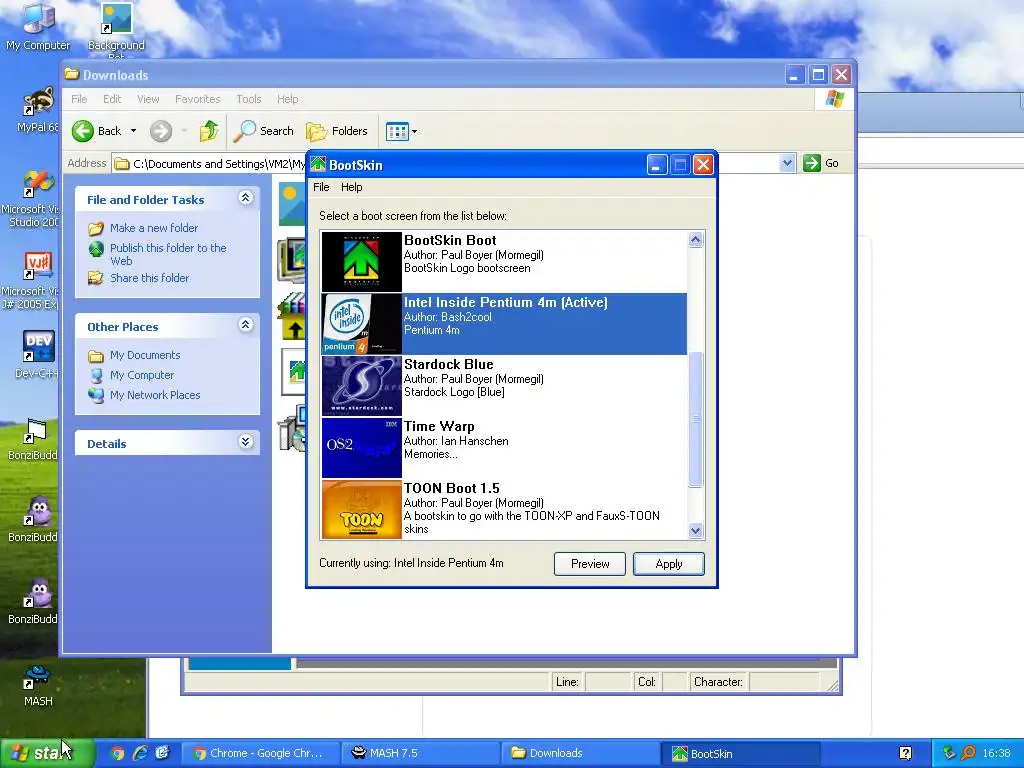The height and width of the screenshot is (768, 1024).
Task: Open the Downloads window View menu
Action: click(148, 99)
